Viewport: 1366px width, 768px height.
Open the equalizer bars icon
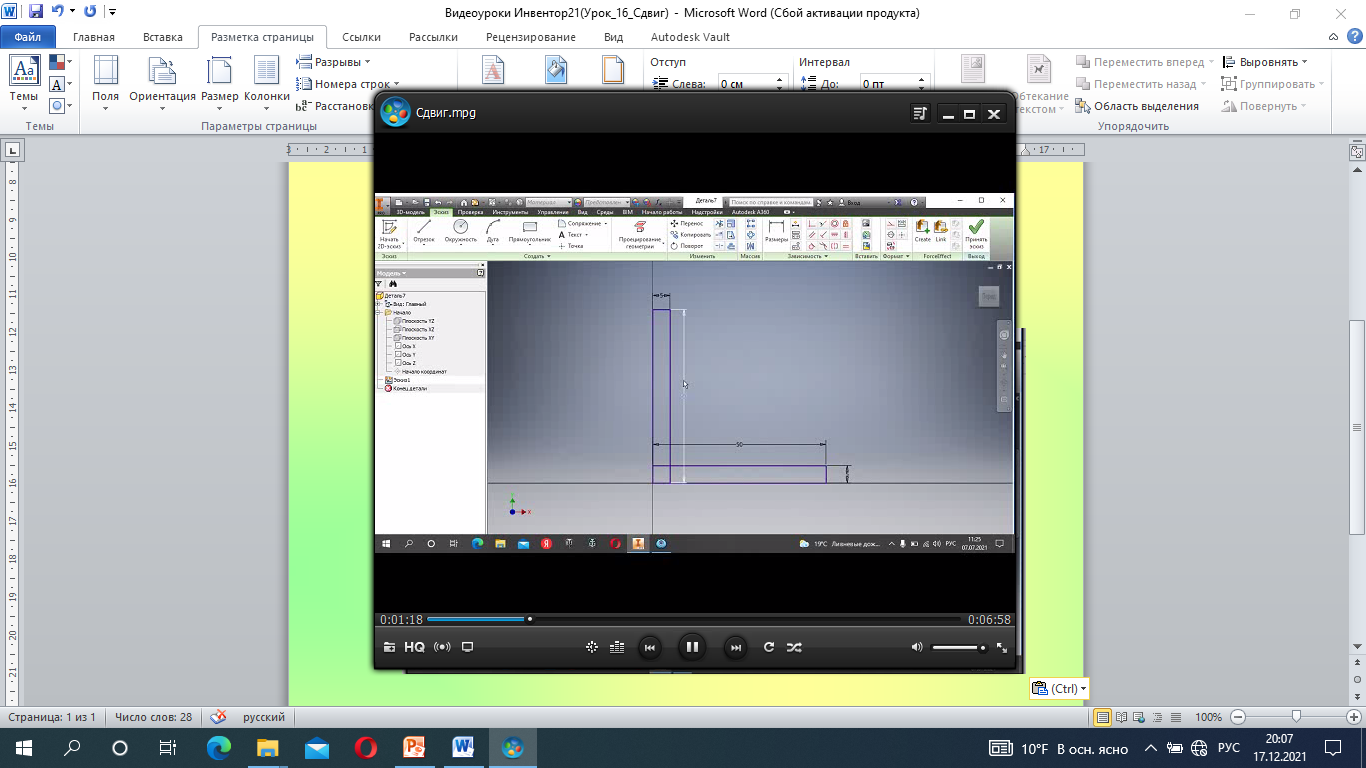tap(617, 647)
